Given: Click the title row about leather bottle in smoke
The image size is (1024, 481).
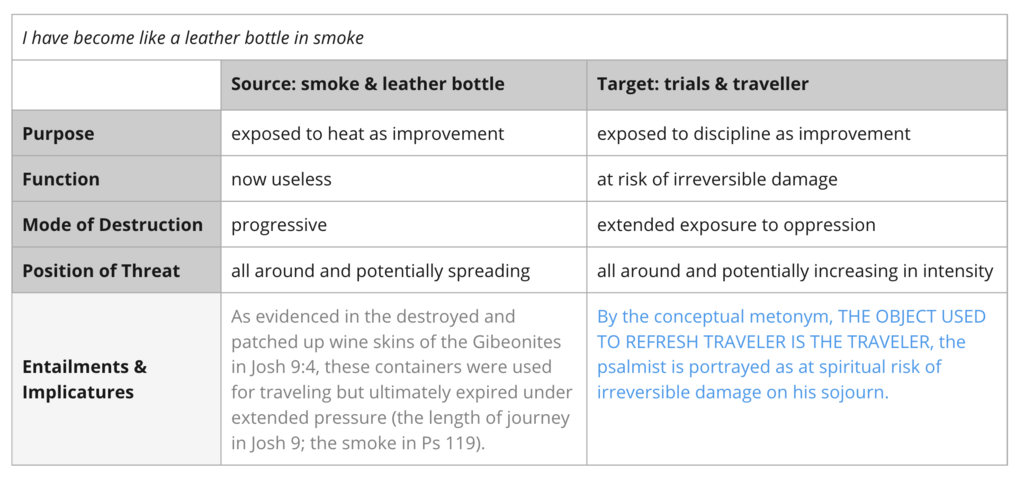Looking at the screenshot, I should click(193, 38).
